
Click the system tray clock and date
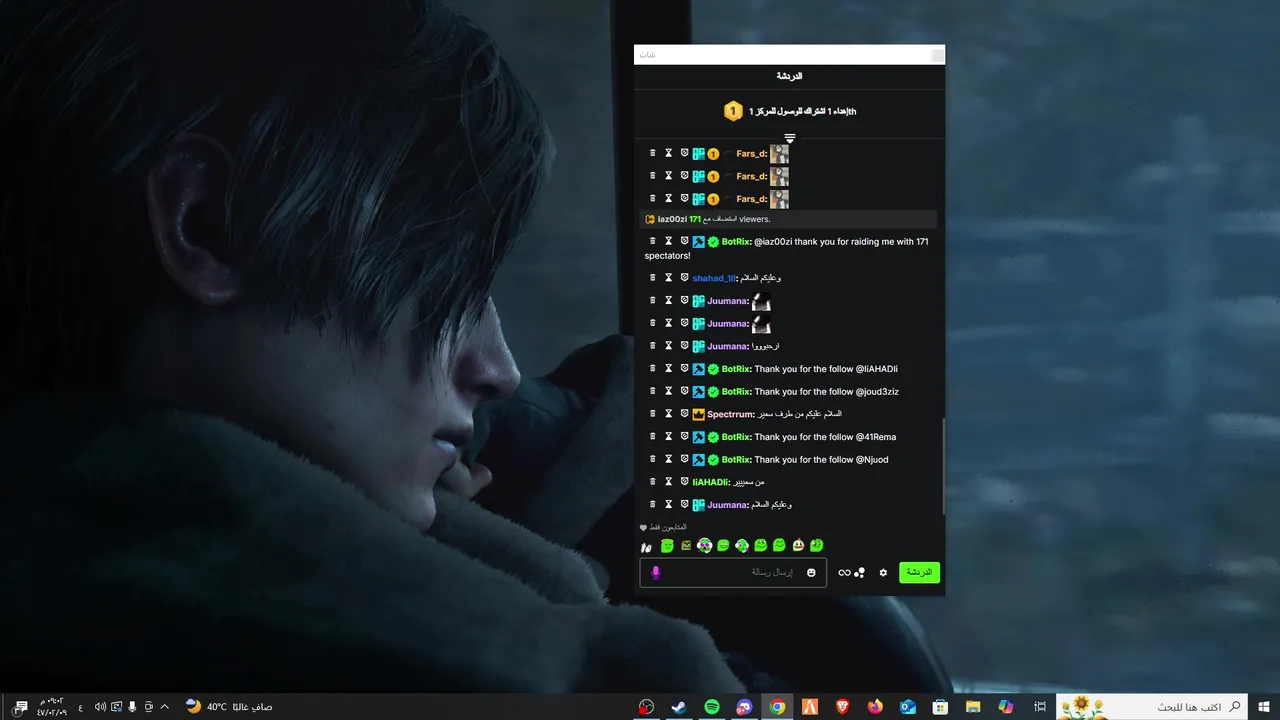click(52, 707)
